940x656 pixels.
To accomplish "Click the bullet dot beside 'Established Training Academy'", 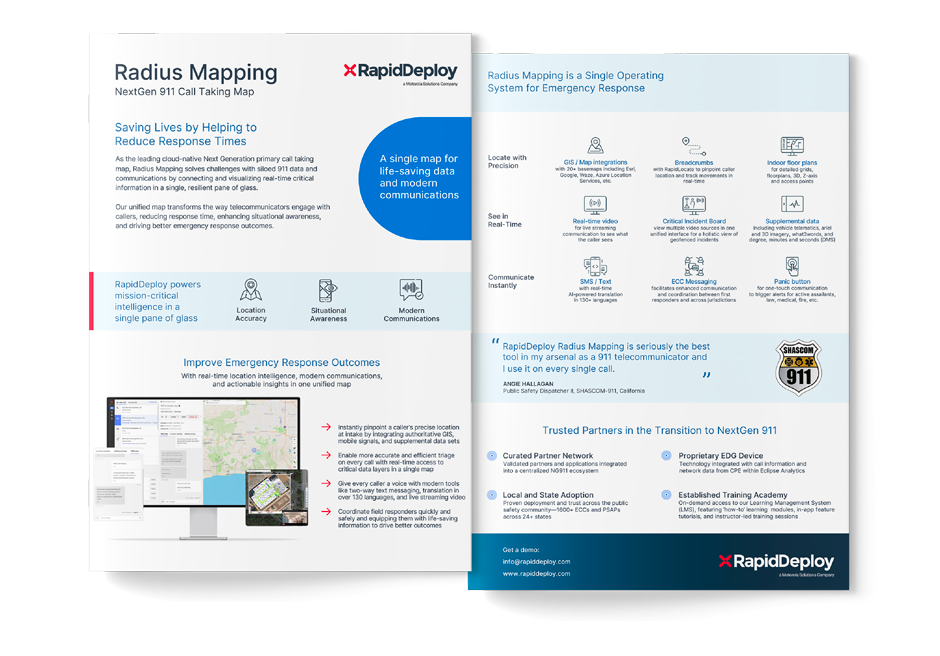I will click(x=666, y=495).
